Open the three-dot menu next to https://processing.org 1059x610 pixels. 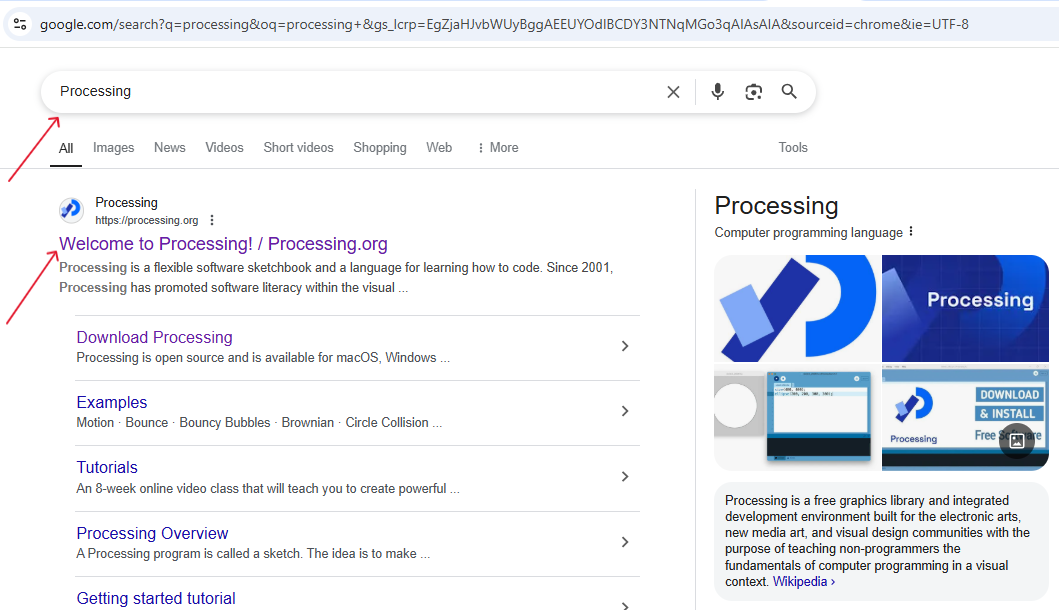[x=212, y=220]
